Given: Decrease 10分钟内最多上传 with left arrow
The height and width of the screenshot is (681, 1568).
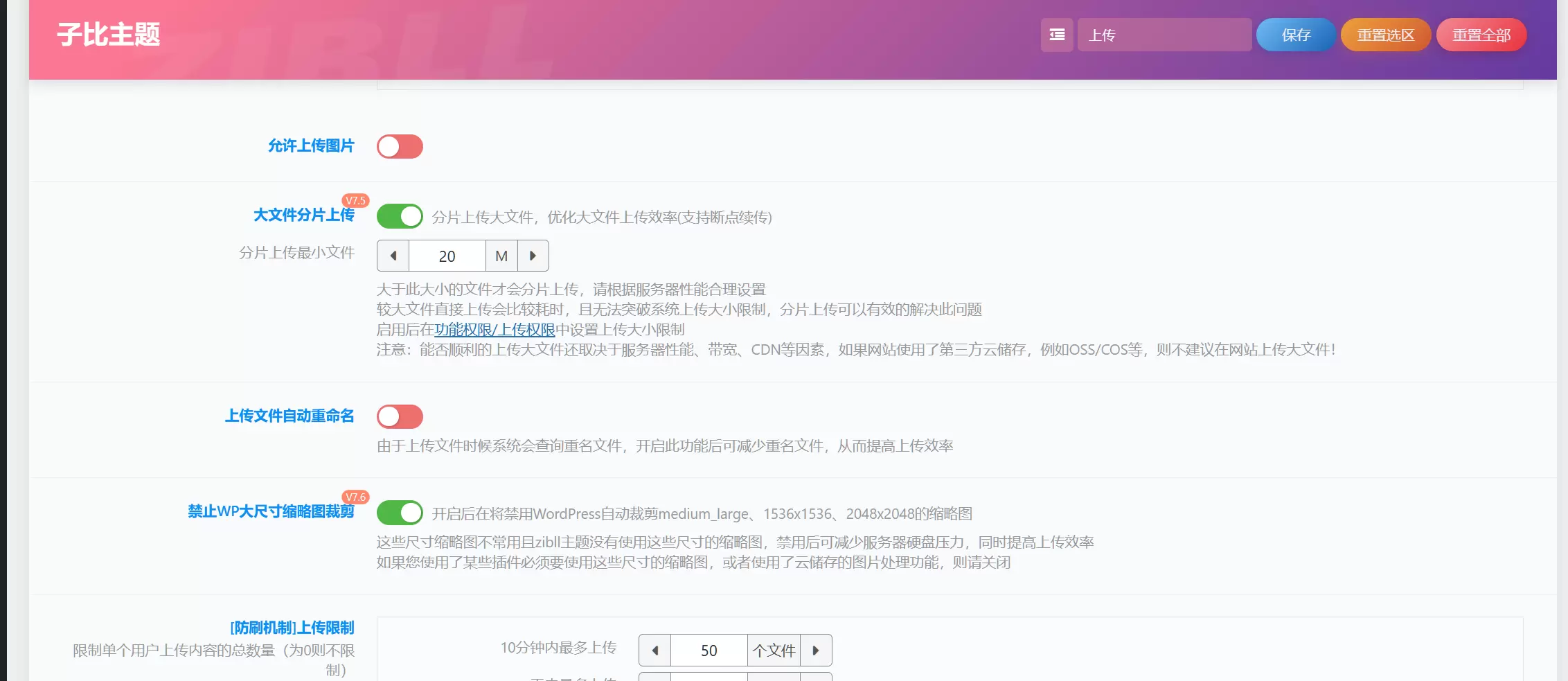Looking at the screenshot, I should click(x=655, y=651).
